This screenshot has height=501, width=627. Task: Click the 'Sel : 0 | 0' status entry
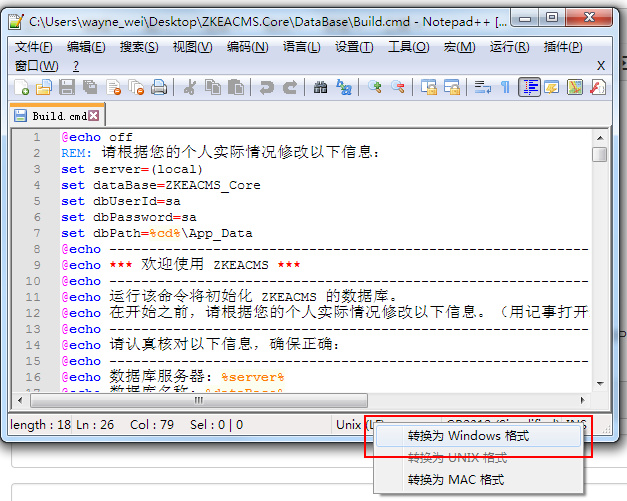pos(216,425)
